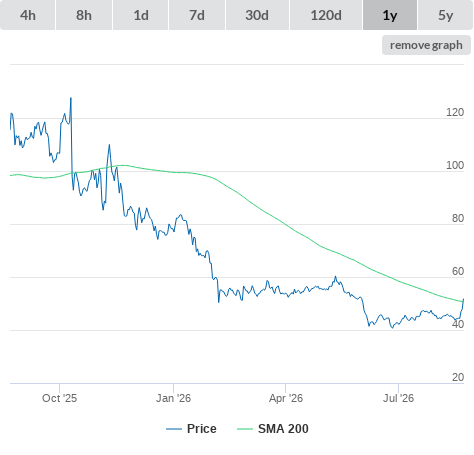This screenshot has height=455, width=474.
Task: Click the remove graph button
Action: 426,45
